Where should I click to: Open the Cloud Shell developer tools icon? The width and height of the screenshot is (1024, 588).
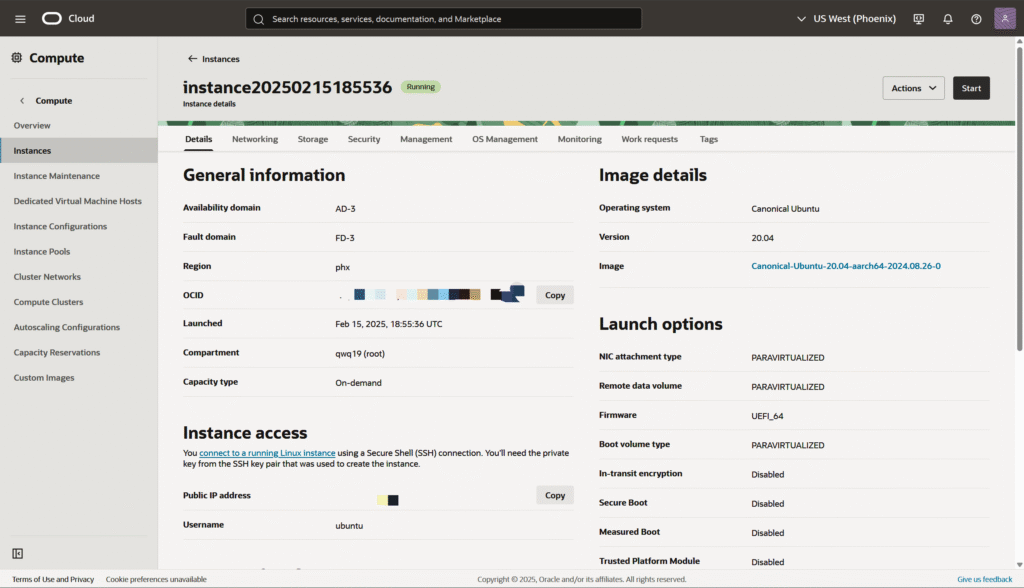click(919, 19)
